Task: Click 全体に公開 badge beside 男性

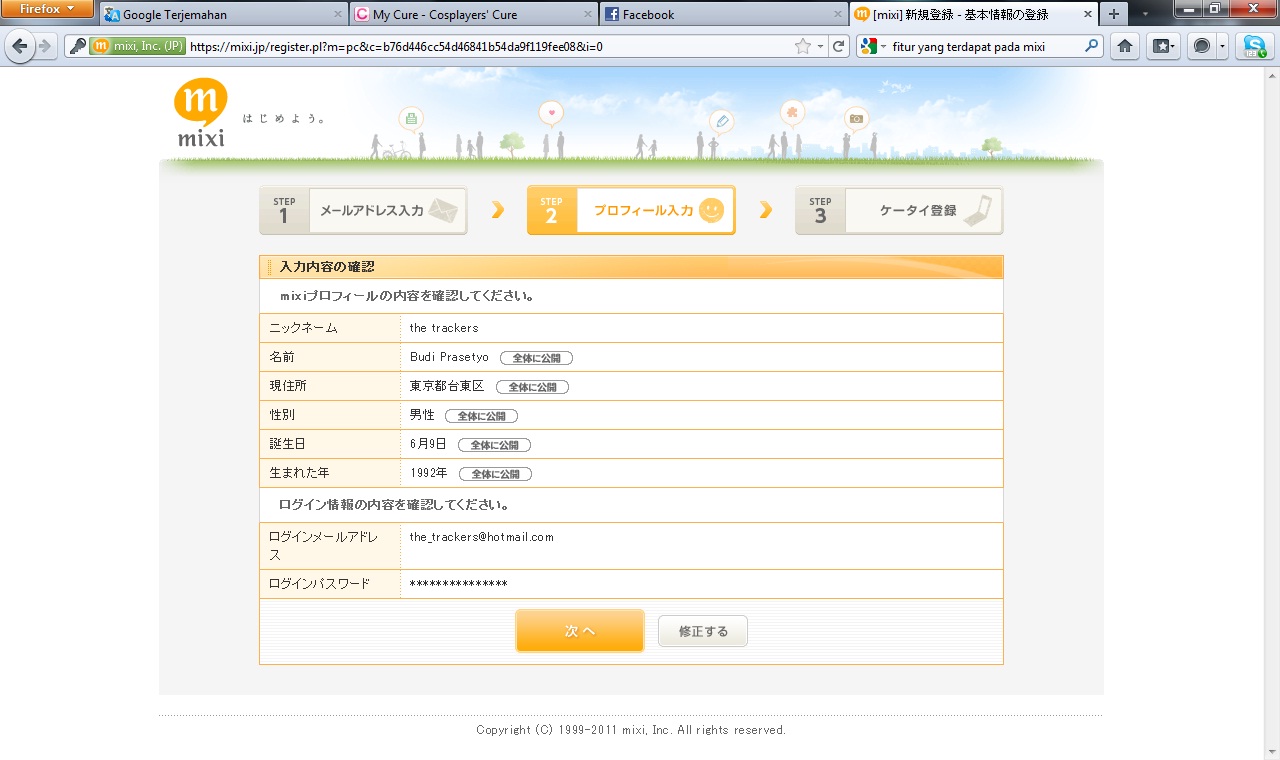Action: (x=481, y=416)
